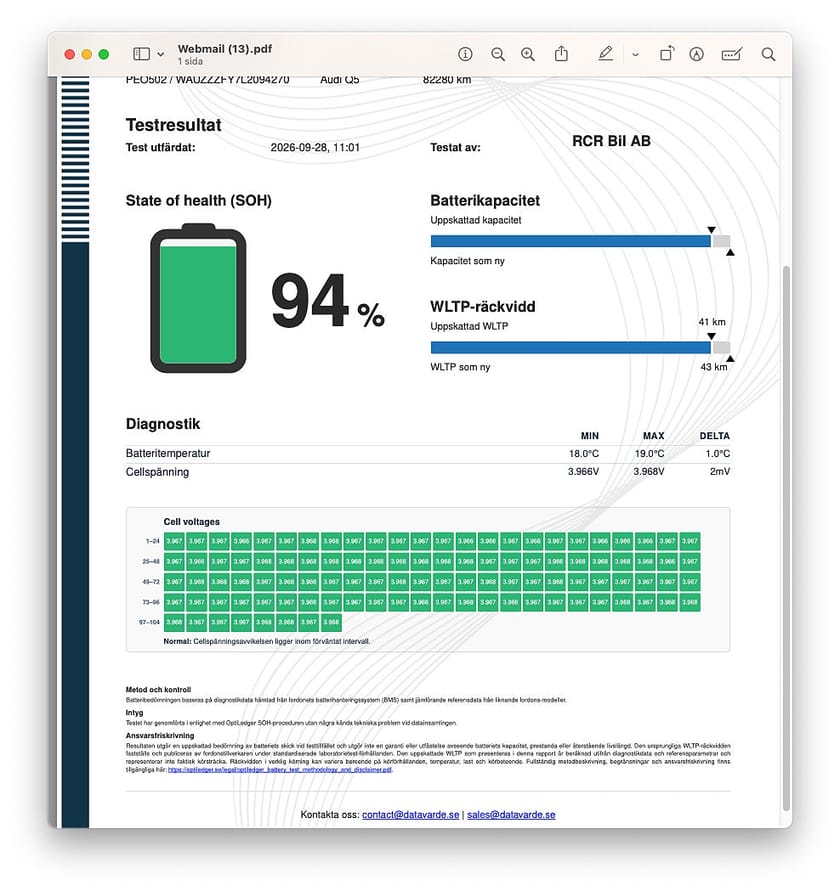
Task: Expand the highlight color options chevron
Action: coord(635,55)
